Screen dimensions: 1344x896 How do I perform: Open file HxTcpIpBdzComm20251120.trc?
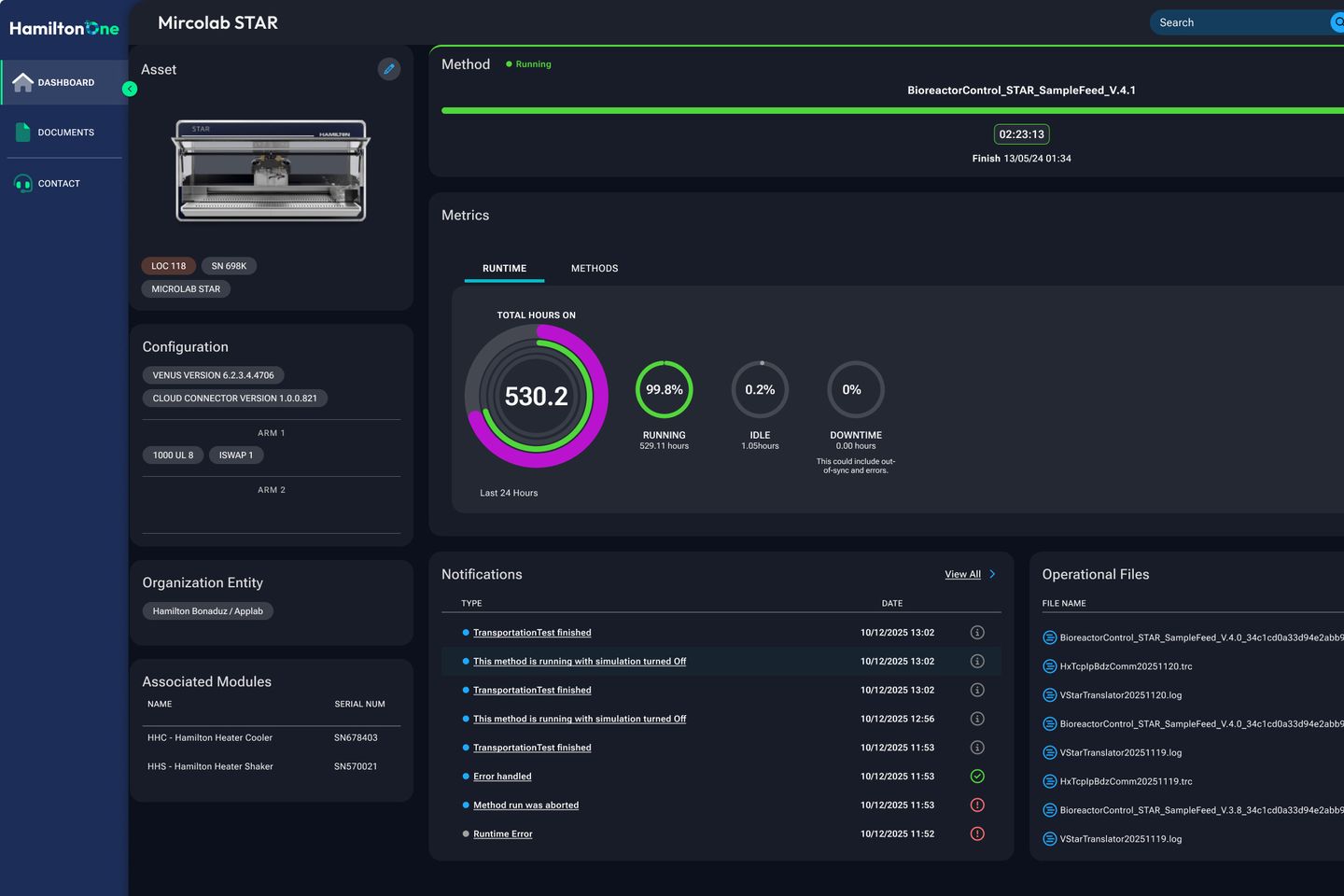(1126, 666)
